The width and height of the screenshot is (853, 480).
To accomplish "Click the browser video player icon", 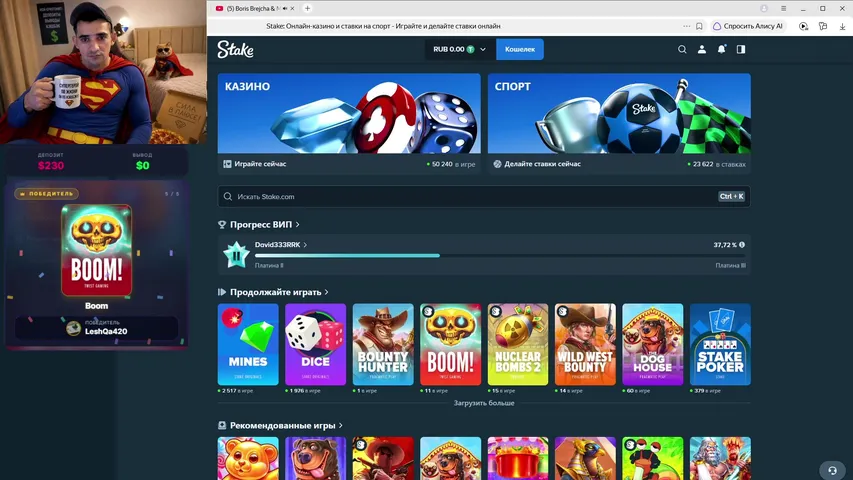I will (803, 26).
